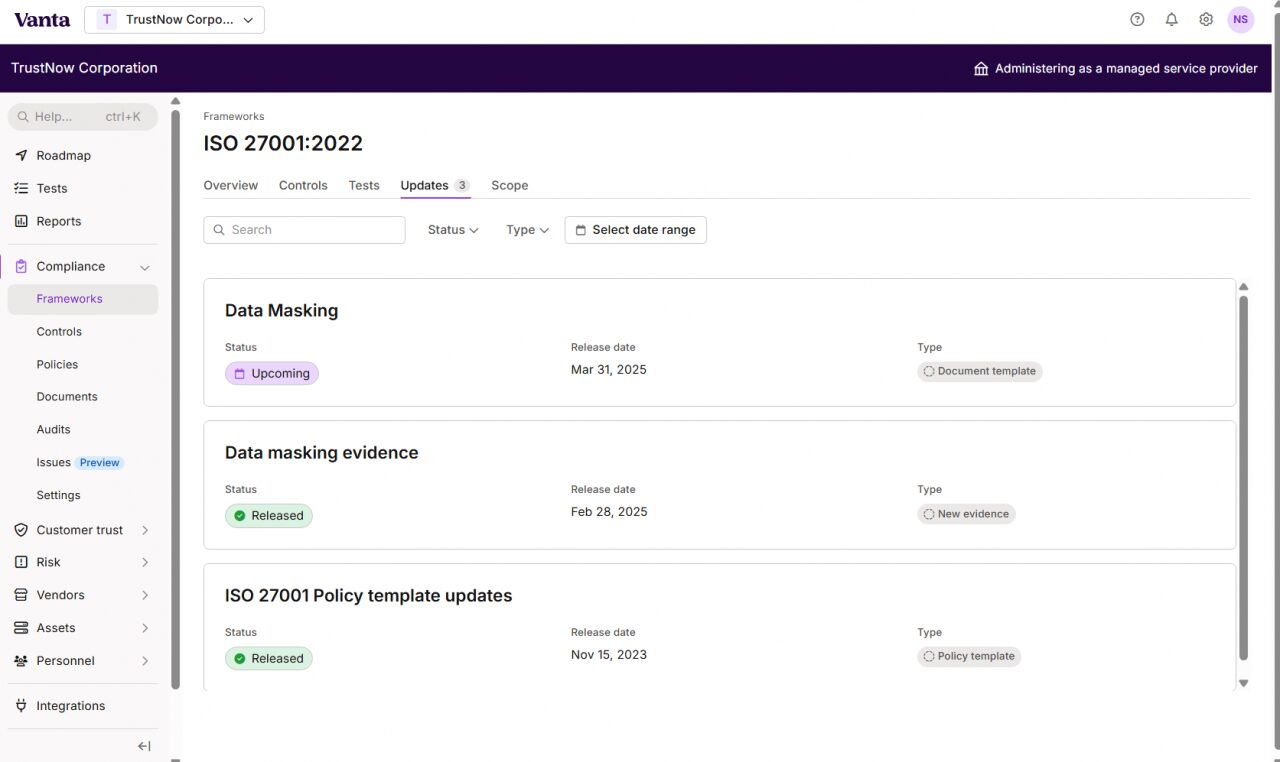This screenshot has width=1280, height=762.
Task: Click the New evidence type tag
Action: tap(966, 514)
